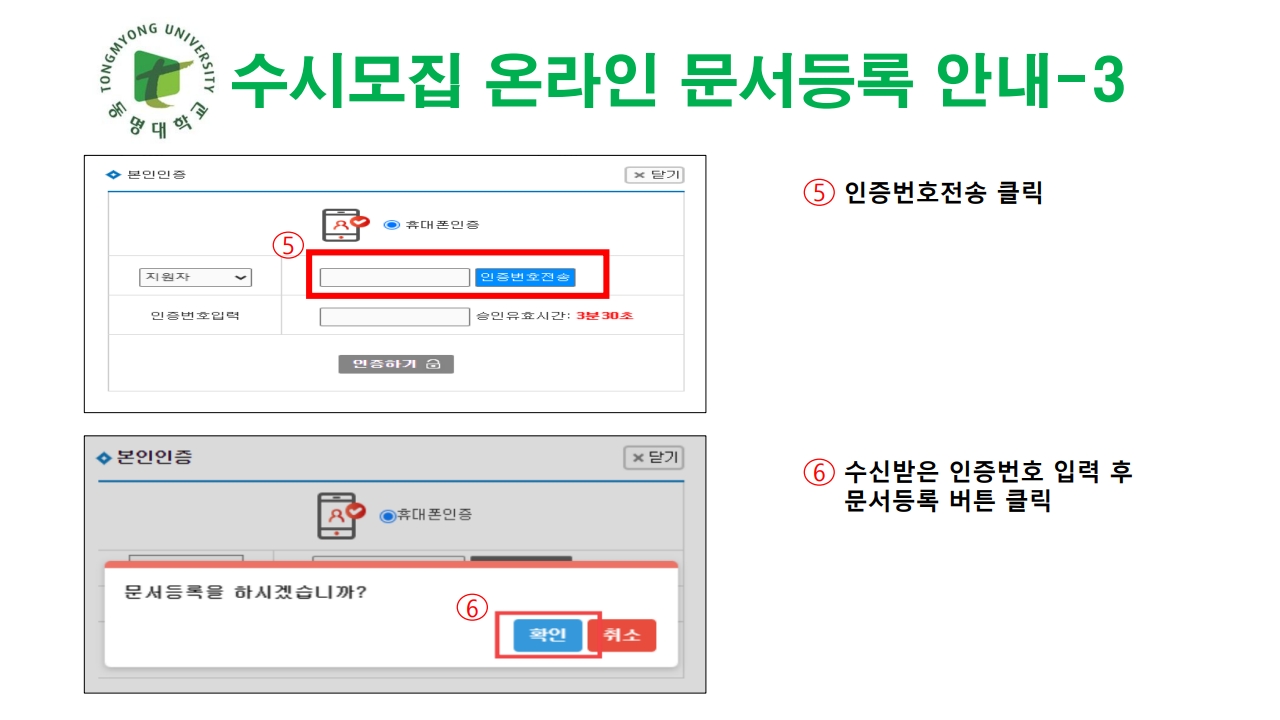1280x720 pixels.
Task: Click the lock icon on the 인증하기 button
Action: [x=433, y=364]
